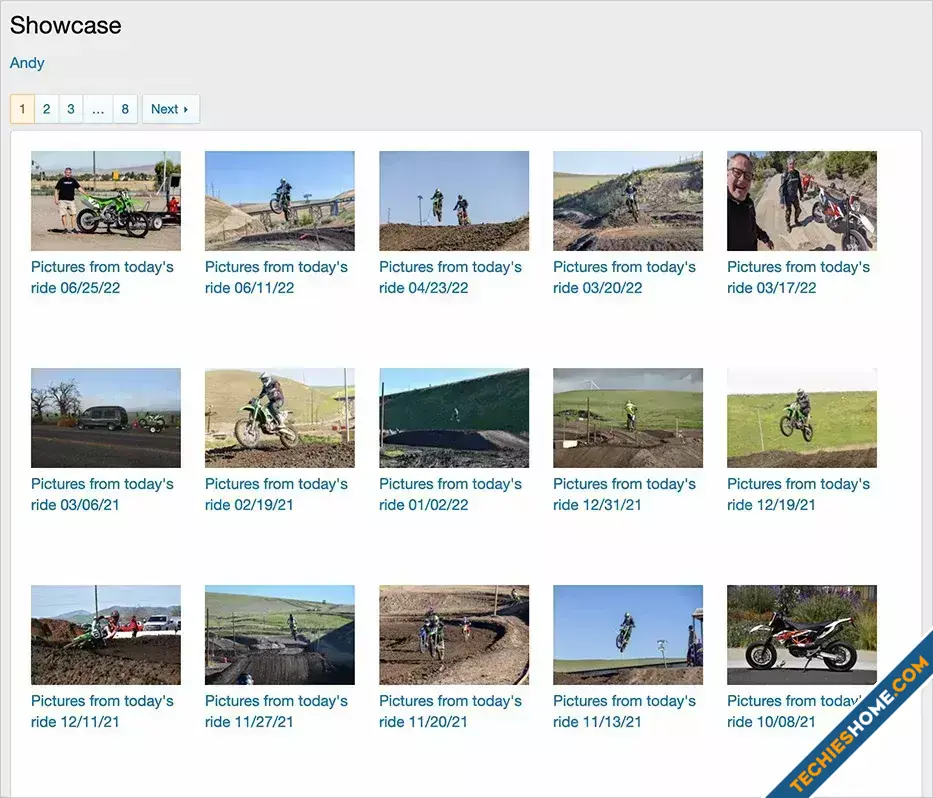
Task: Open thumbnail for ride 11/20/21
Action: coord(454,635)
